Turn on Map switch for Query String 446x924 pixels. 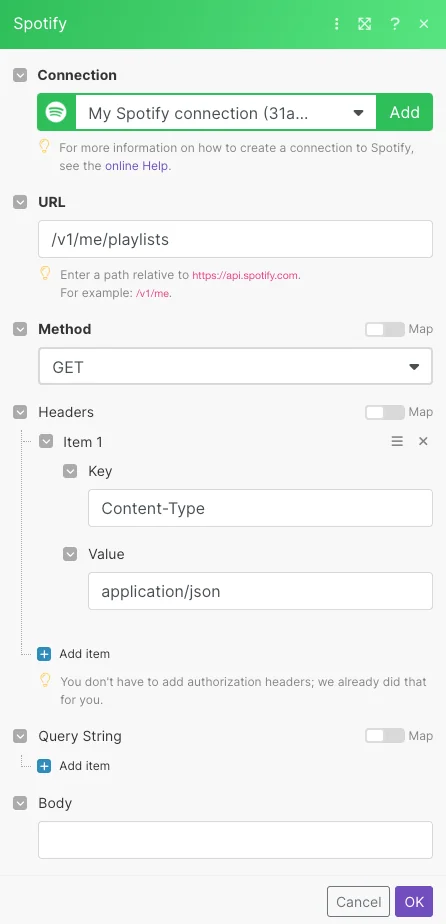click(384, 735)
